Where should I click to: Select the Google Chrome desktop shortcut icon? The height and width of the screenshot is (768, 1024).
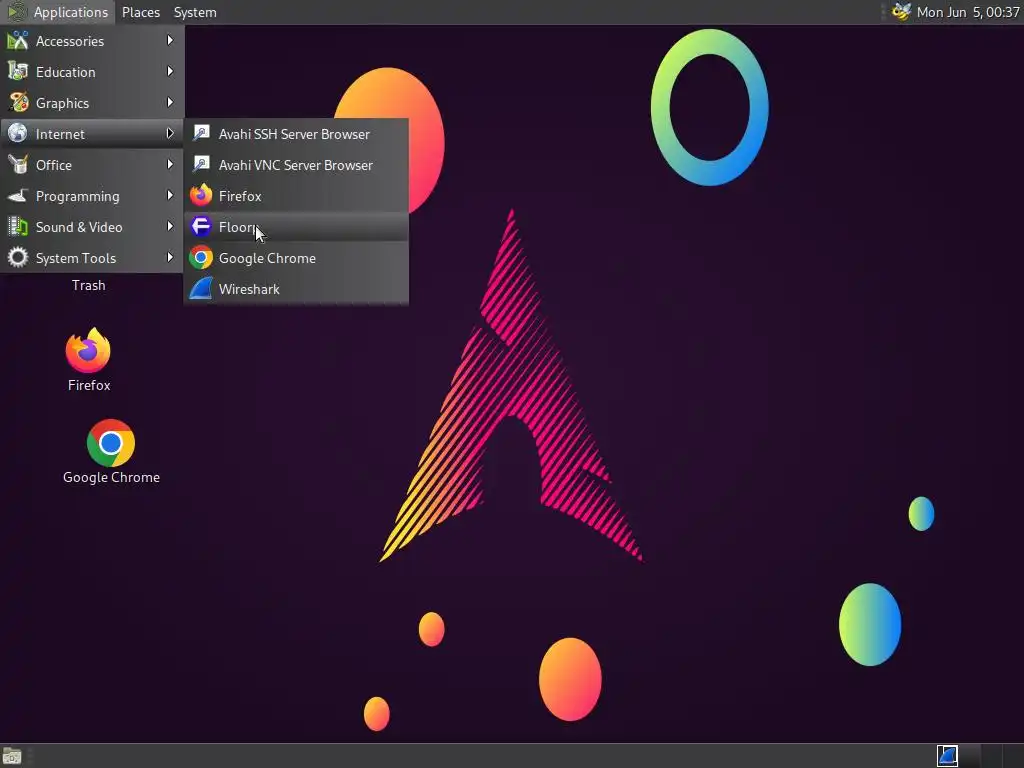click(x=111, y=443)
